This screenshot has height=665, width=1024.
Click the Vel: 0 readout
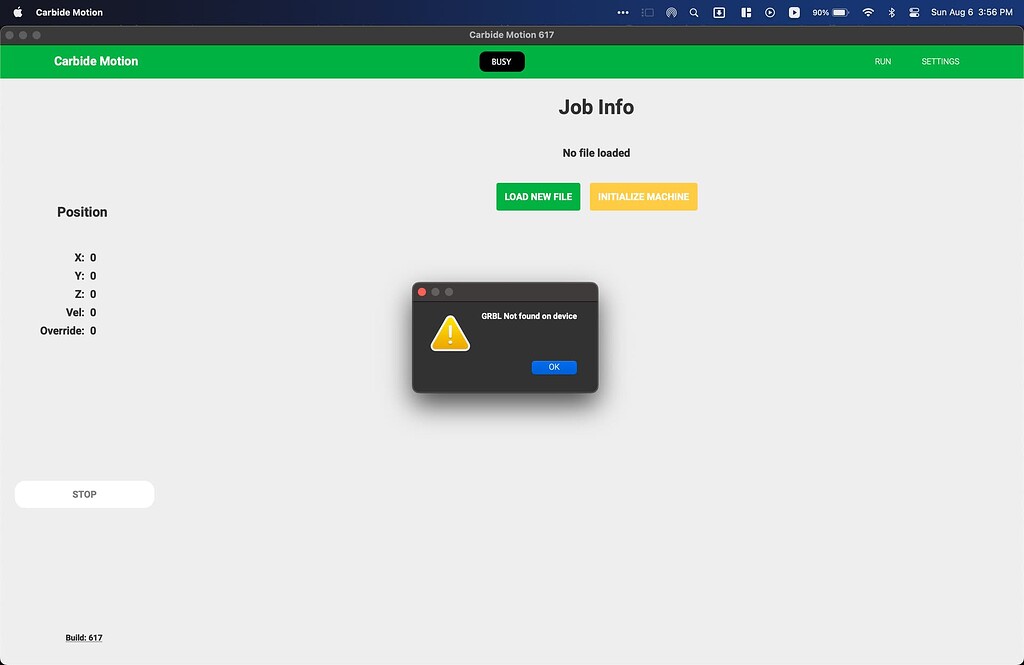[81, 312]
